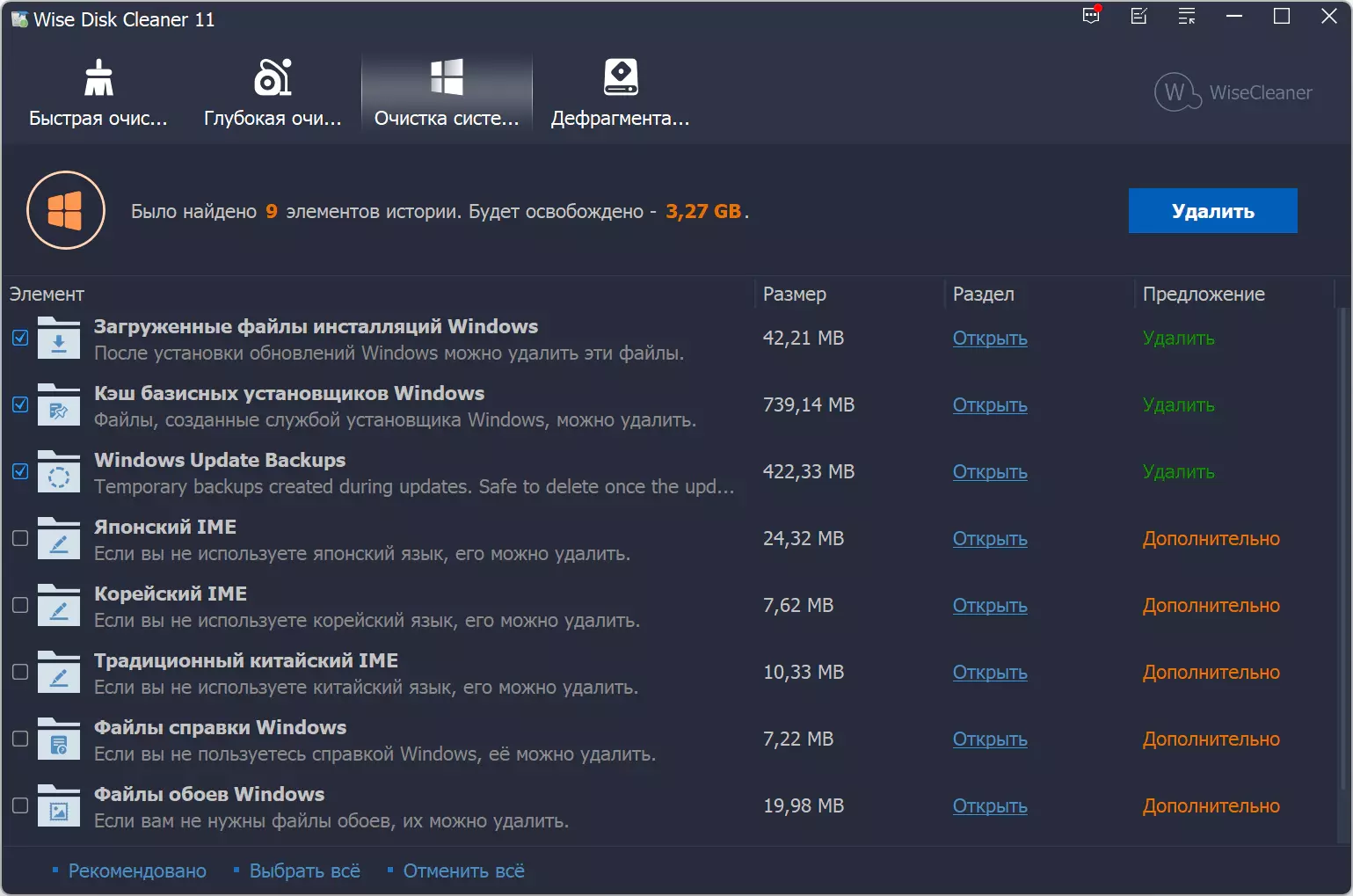The image size is (1353, 896).
Task: Click folder icon of Японский IME
Action: (59, 539)
